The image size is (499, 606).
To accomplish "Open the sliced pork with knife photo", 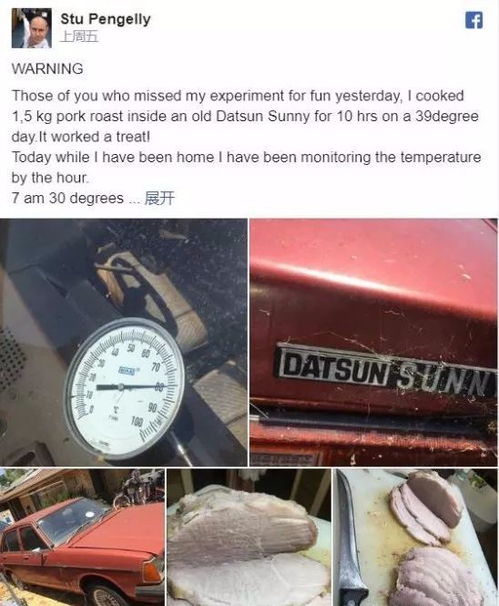I will [x=416, y=537].
